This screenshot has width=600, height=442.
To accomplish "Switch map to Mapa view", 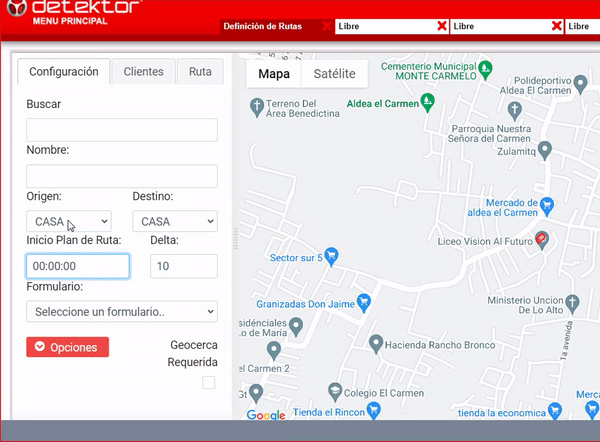I will point(274,74).
